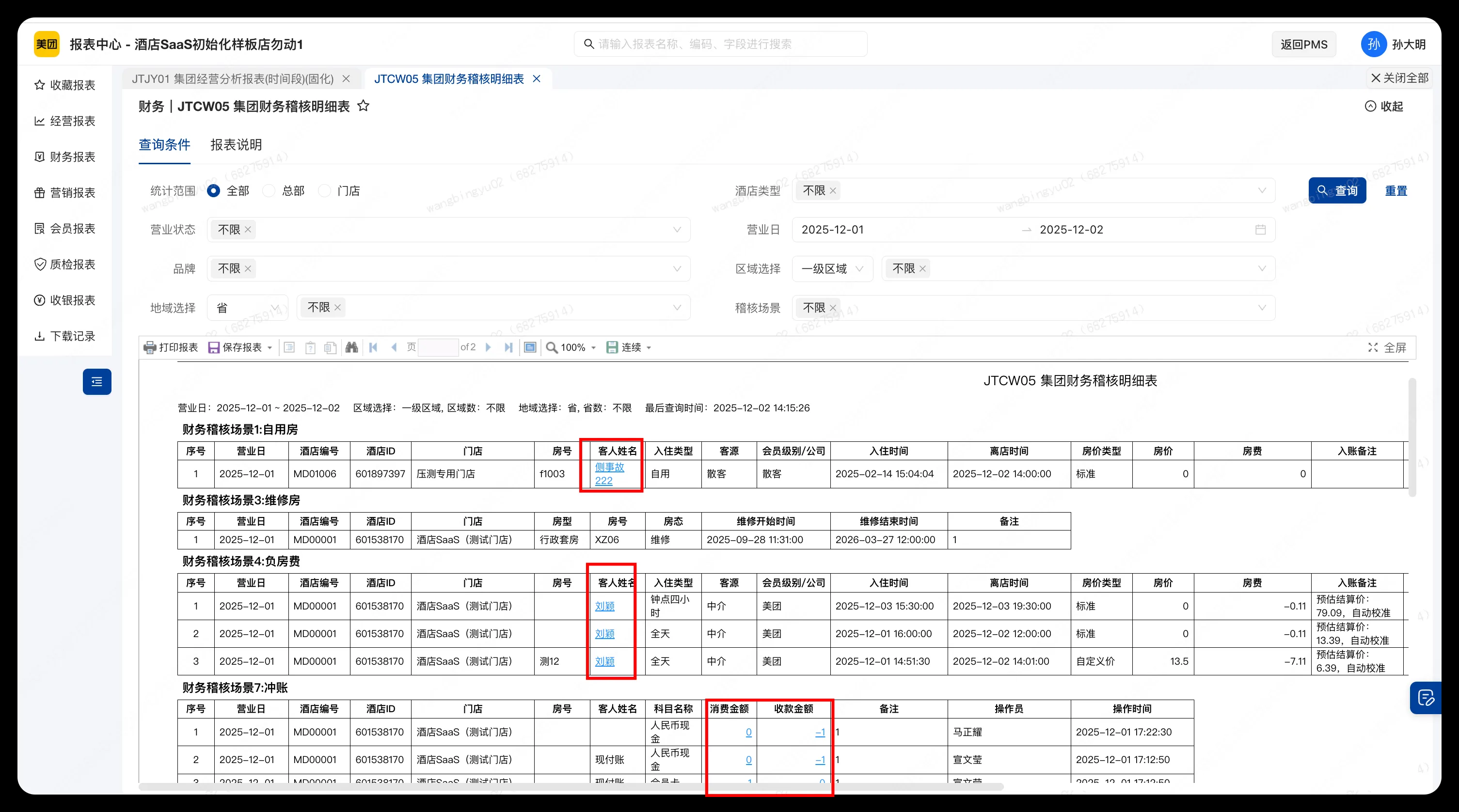Keep 全部 statistics scope selected
Viewport: 1459px width, 812px height.
tap(213, 190)
